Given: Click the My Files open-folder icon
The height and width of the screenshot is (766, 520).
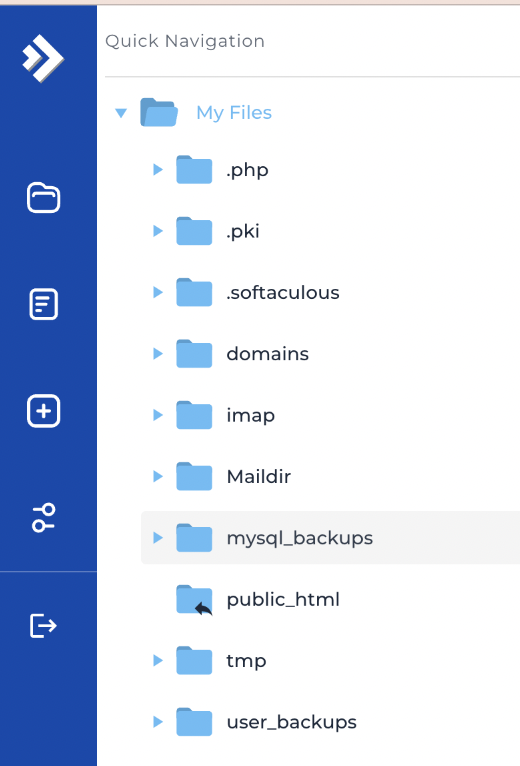Looking at the screenshot, I should pyautogui.click(x=159, y=112).
